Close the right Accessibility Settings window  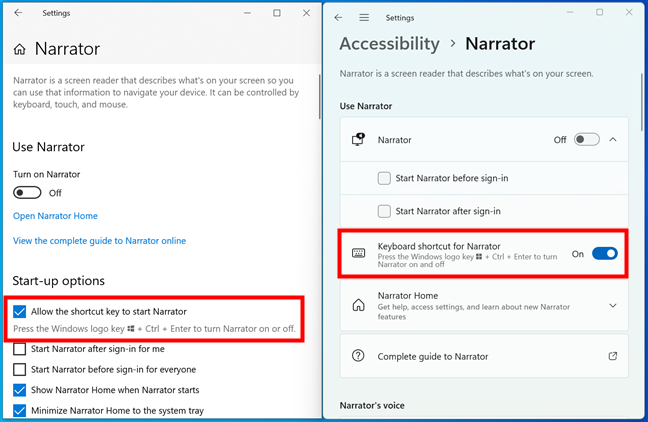629,12
